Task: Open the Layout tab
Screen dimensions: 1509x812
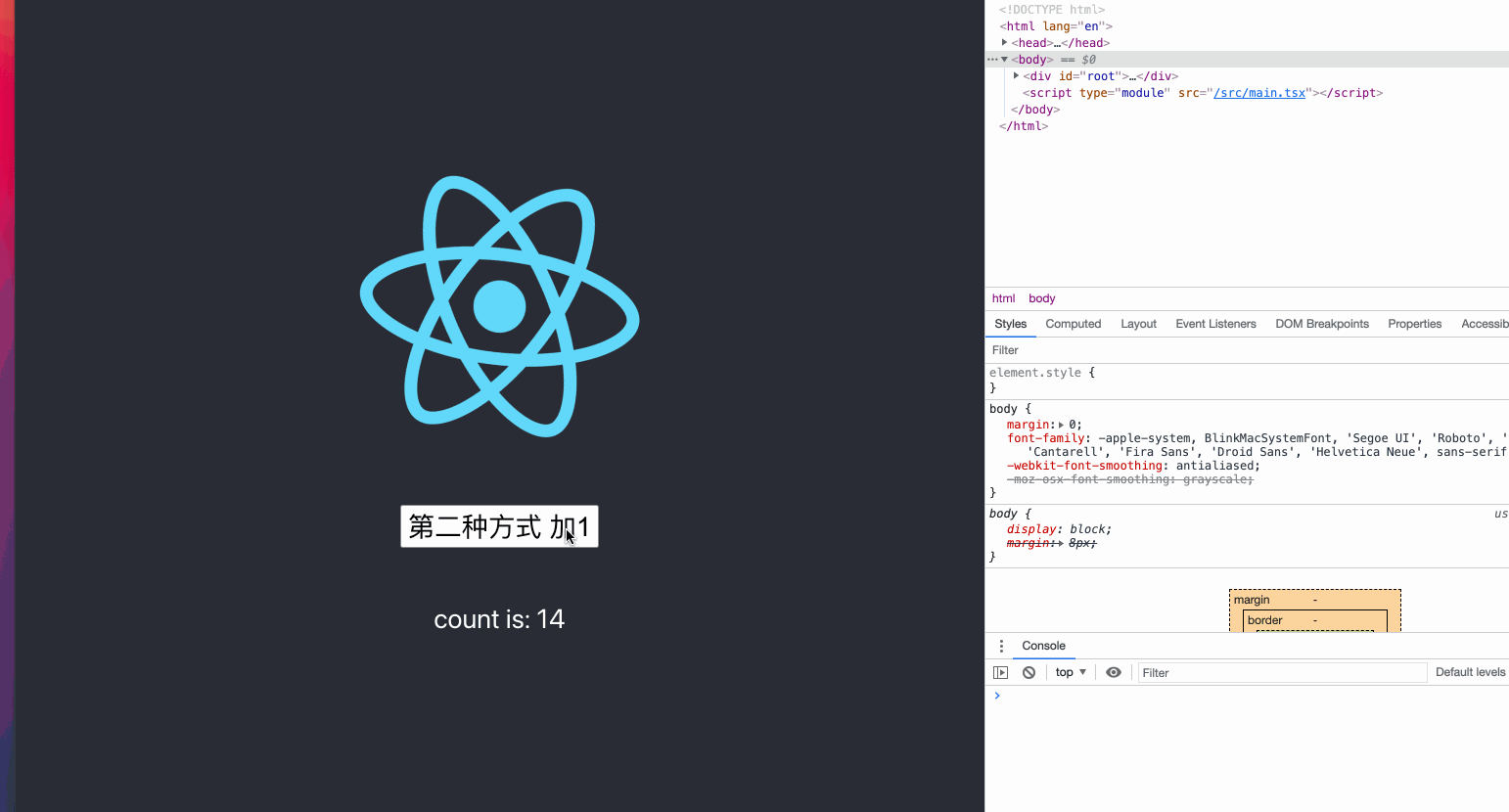Action: pyautogui.click(x=1138, y=324)
